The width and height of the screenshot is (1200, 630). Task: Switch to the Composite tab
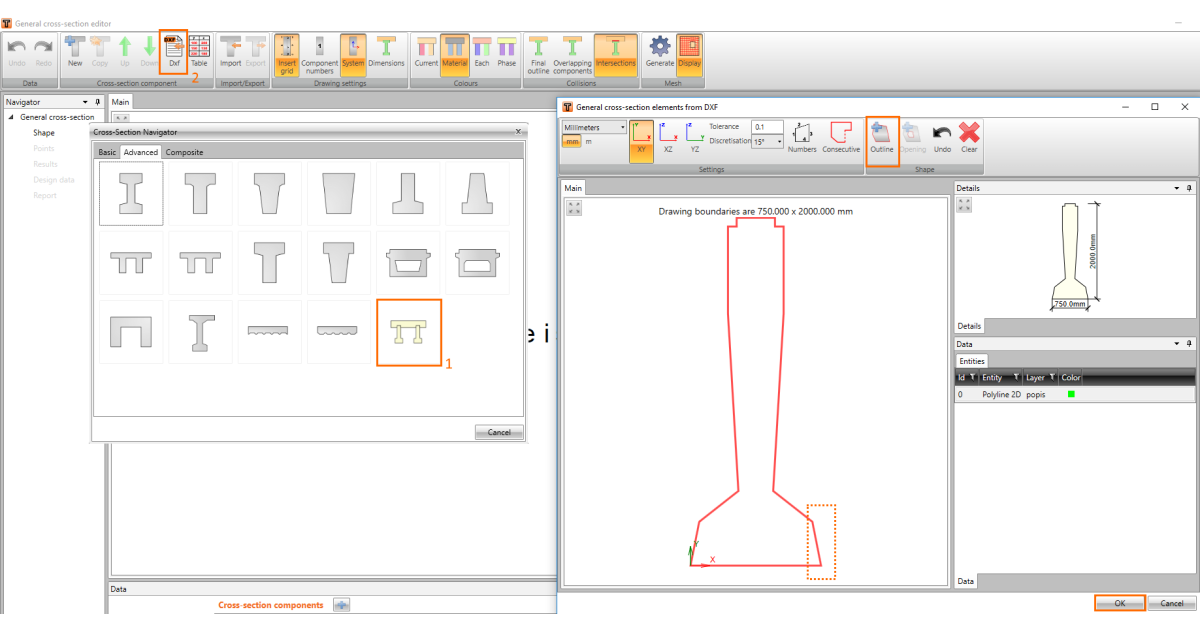(x=184, y=152)
